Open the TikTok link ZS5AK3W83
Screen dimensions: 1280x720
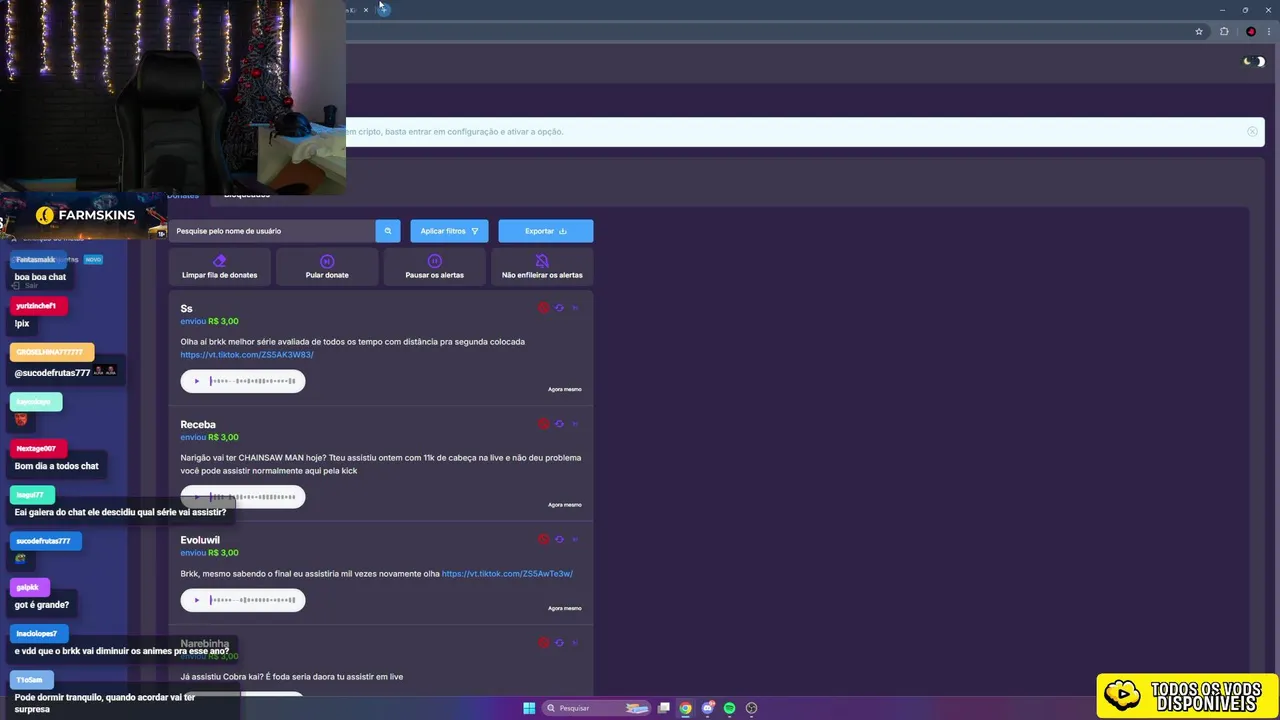pos(247,355)
